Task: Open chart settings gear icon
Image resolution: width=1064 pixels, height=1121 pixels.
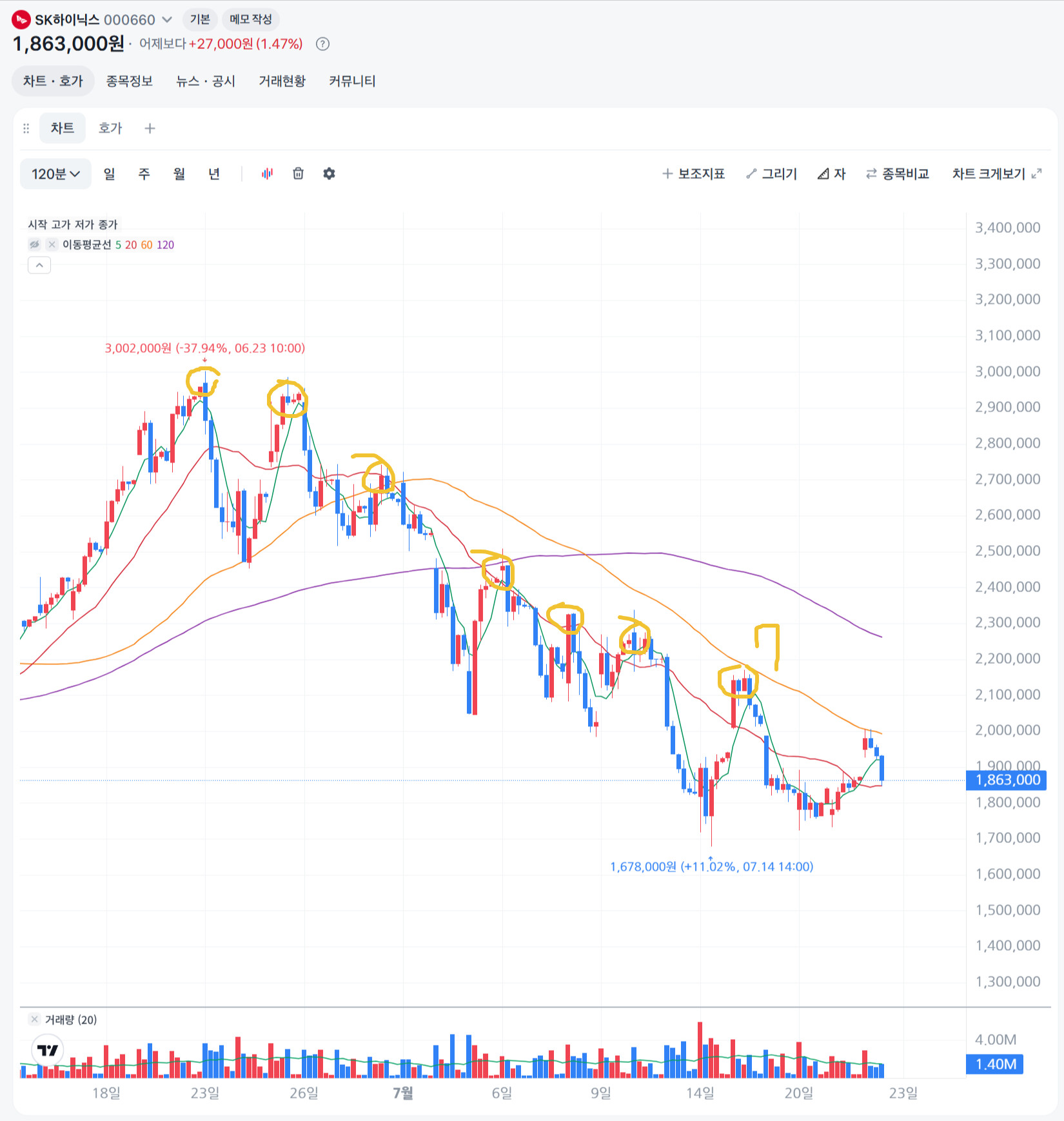Action: tap(329, 174)
